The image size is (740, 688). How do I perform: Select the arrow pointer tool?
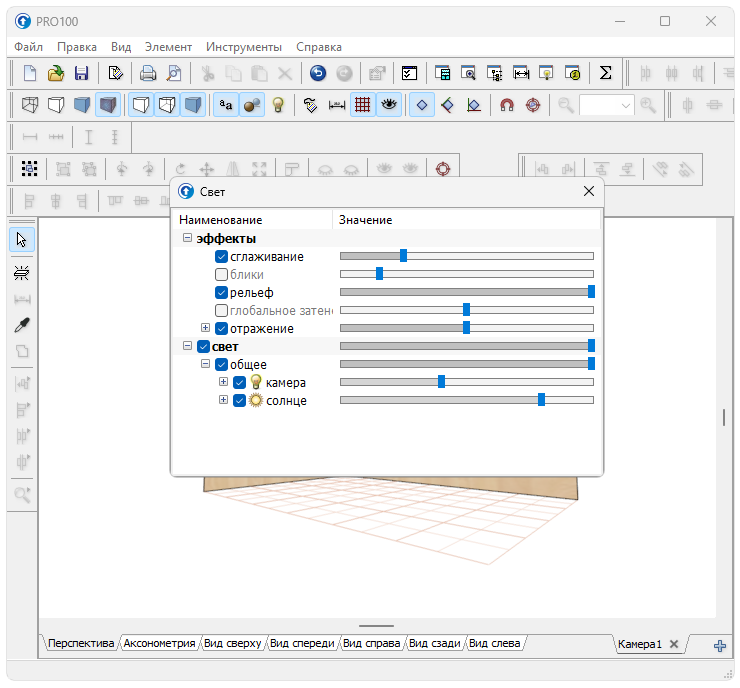tap(22, 240)
